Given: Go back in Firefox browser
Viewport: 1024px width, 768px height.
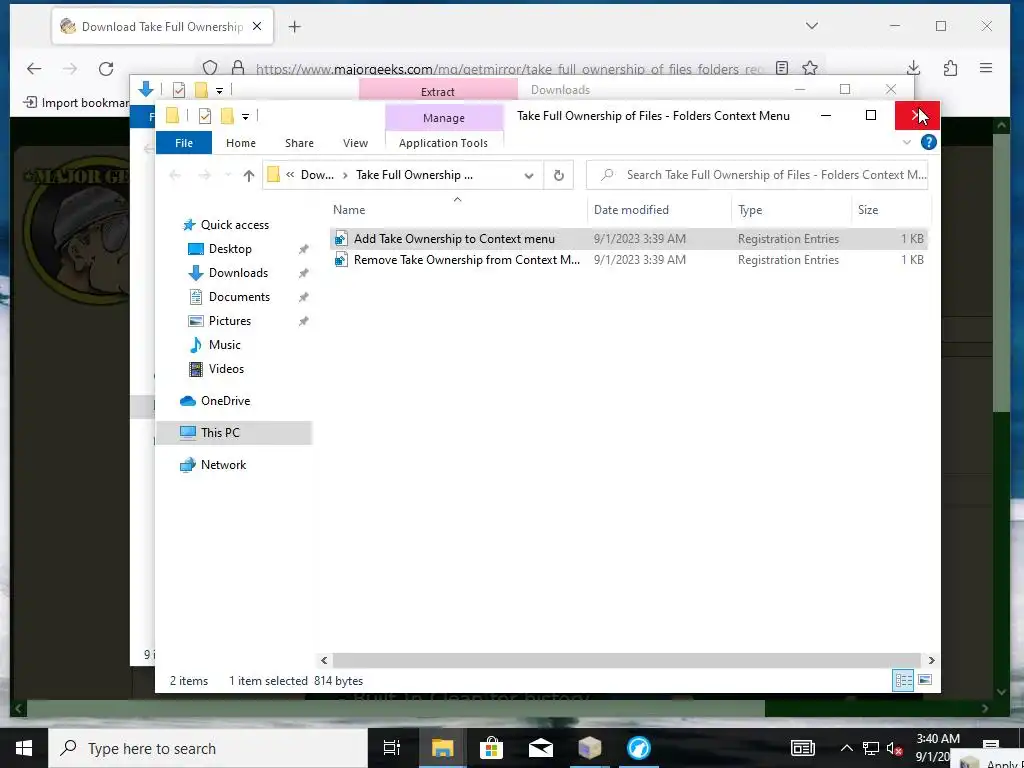Looking at the screenshot, I should [x=34, y=69].
